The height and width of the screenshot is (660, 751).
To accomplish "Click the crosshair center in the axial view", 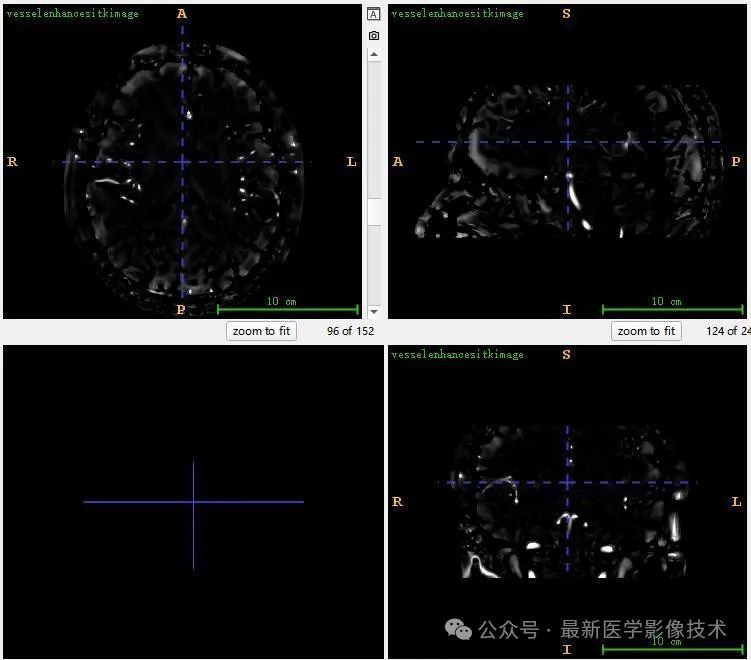I will pos(182,162).
